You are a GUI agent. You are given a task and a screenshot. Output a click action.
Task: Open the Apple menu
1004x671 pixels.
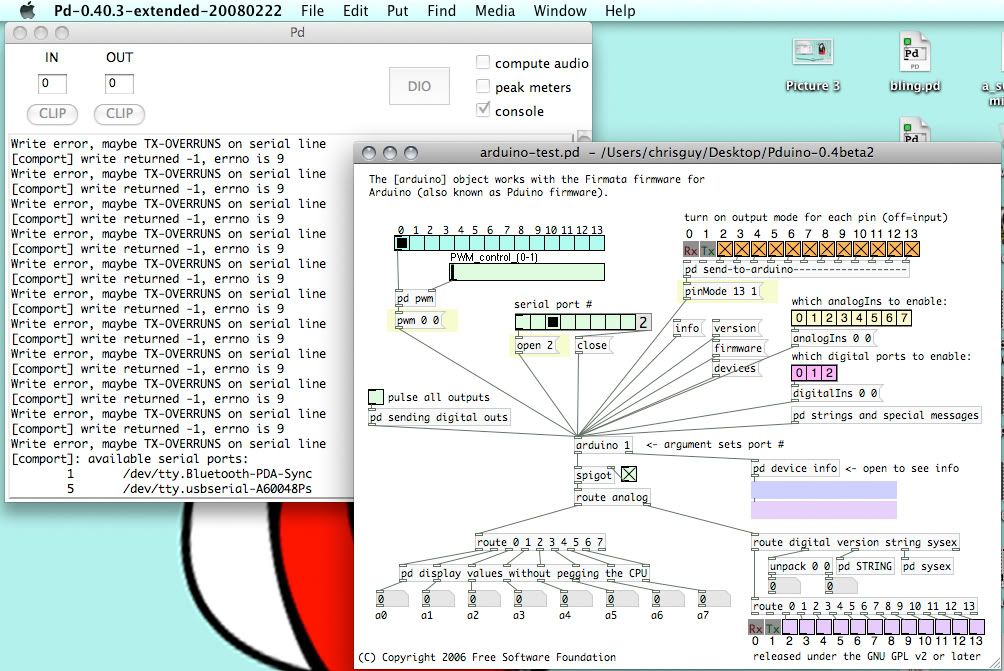click(27, 11)
